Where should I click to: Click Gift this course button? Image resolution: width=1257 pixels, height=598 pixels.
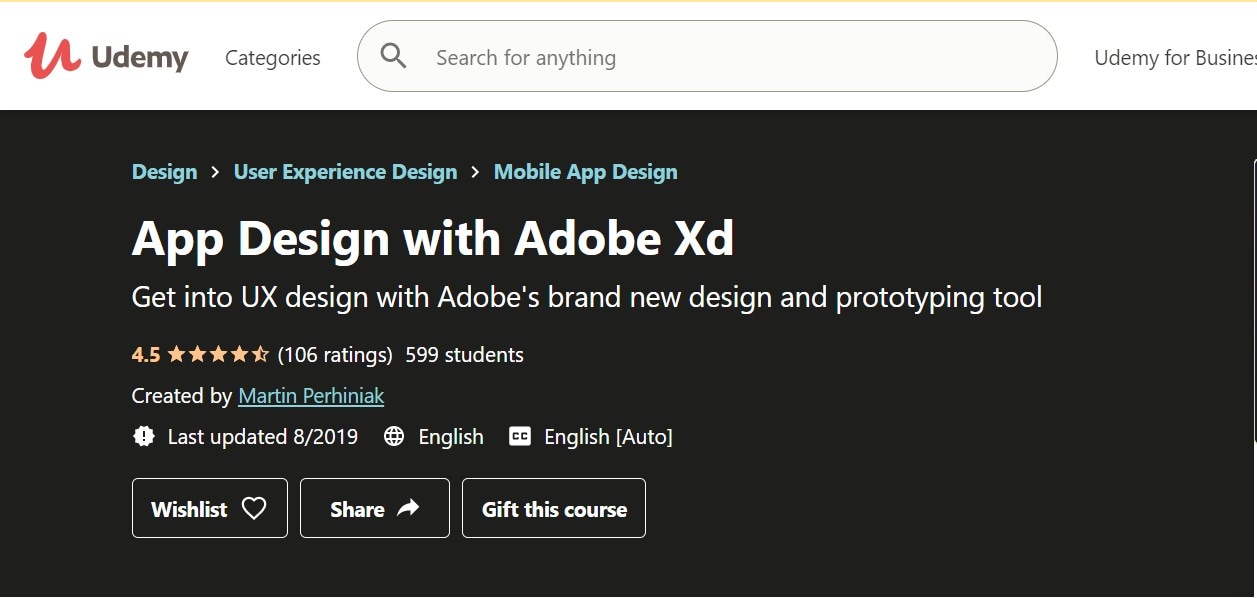[554, 508]
